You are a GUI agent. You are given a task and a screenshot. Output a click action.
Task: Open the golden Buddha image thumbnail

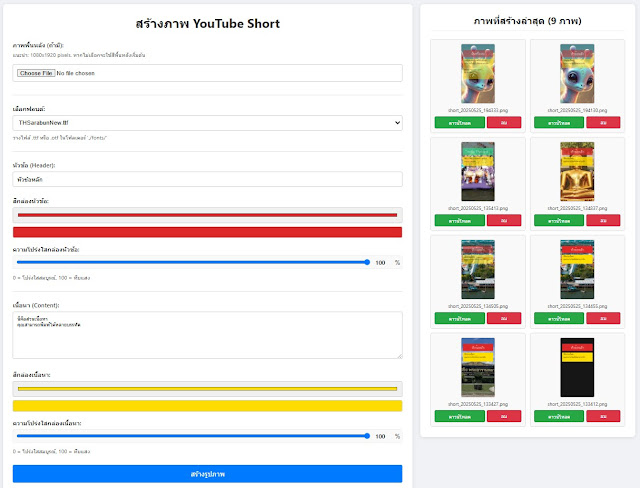click(577, 171)
